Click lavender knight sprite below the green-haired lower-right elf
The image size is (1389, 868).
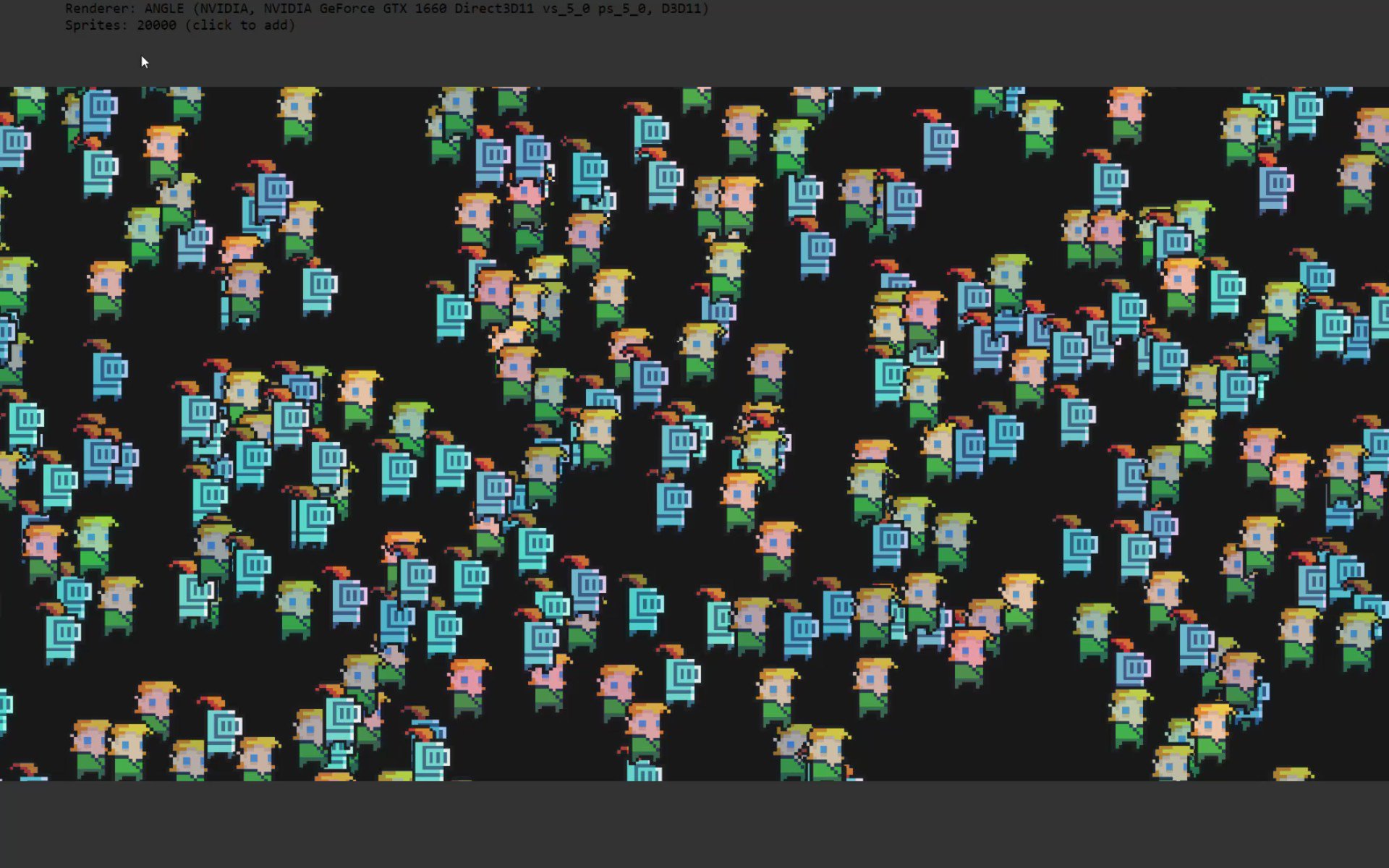pos(1132,667)
